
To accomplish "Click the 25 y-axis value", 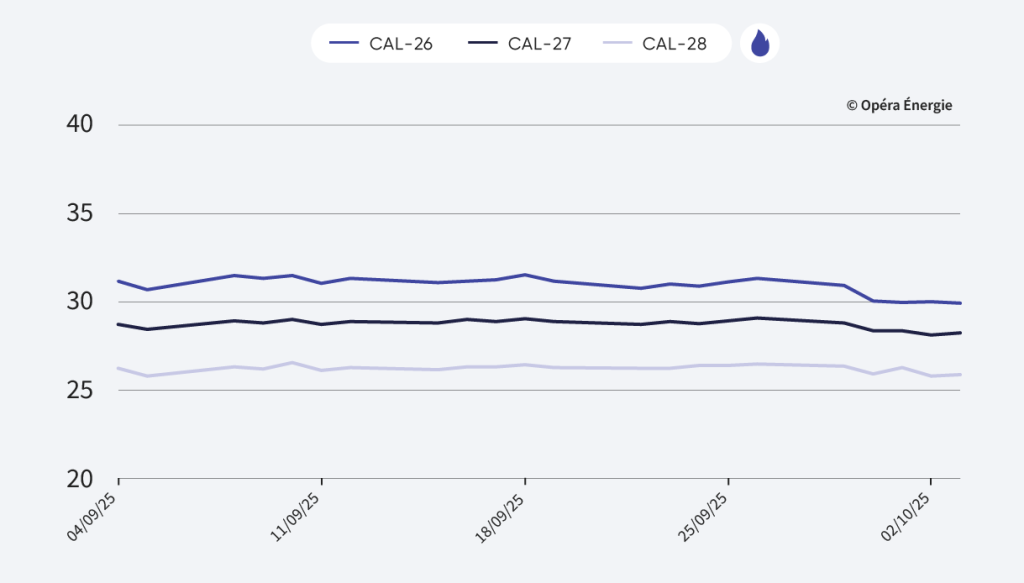I will click(x=80, y=390).
